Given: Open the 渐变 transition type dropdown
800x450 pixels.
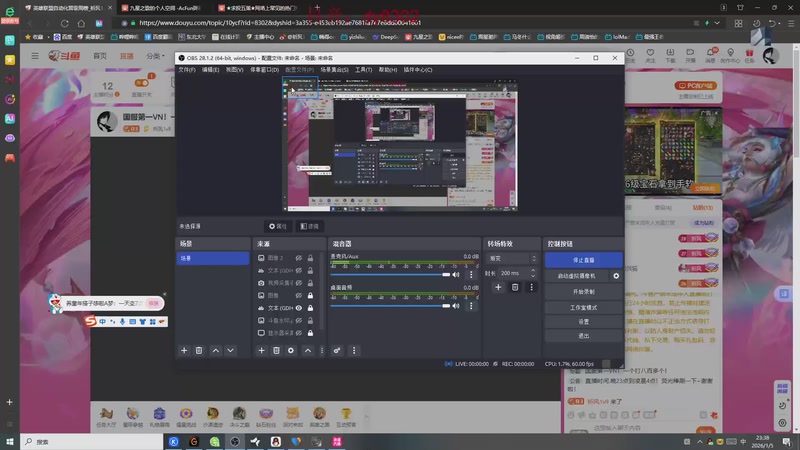Looking at the screenshot, I should click(x=512, y=258).
